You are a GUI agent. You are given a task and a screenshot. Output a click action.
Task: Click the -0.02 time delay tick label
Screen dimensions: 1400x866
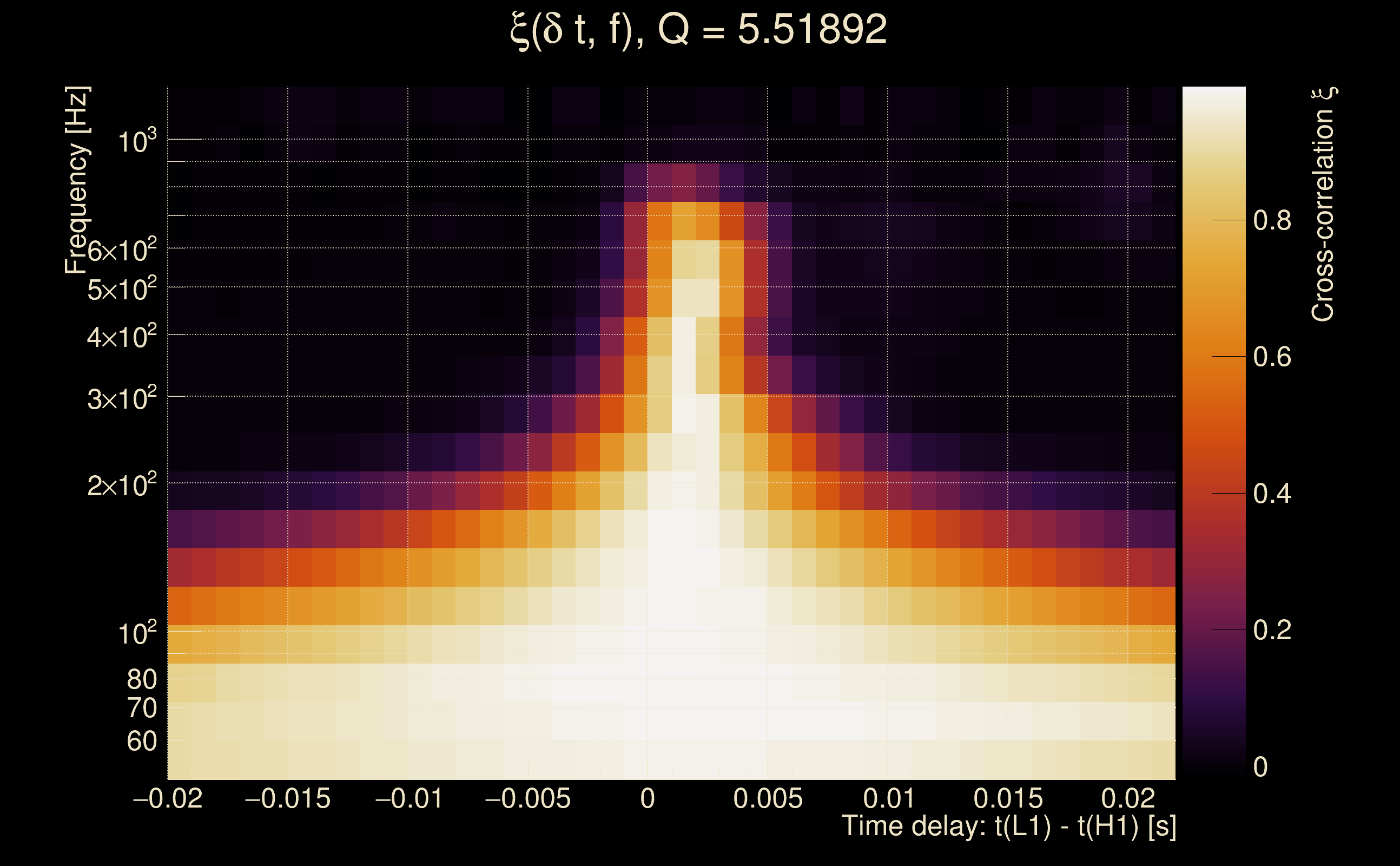168,799
